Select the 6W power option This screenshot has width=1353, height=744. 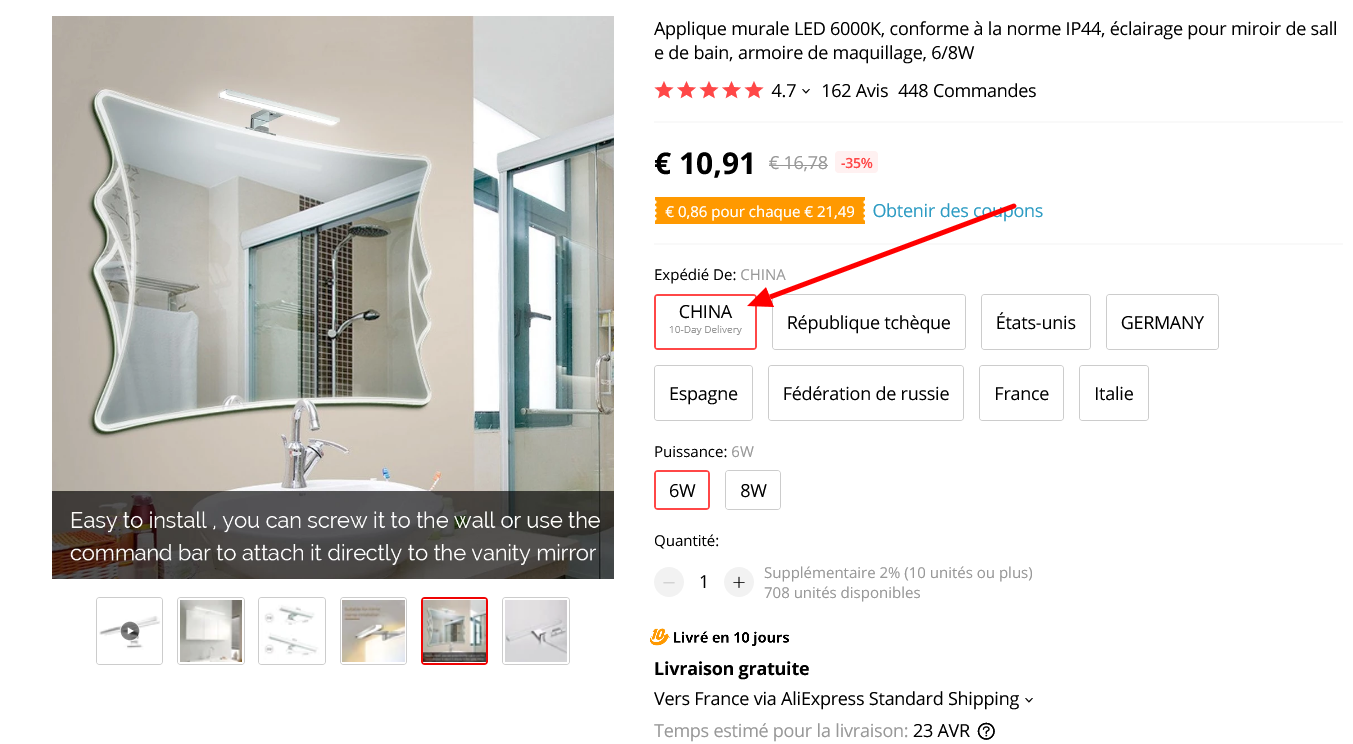682,490
